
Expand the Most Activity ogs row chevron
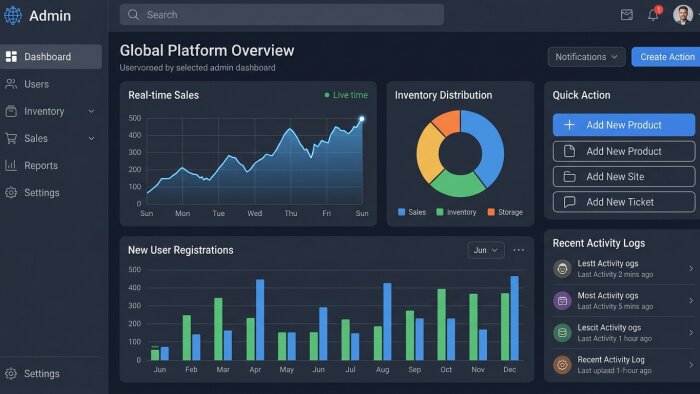coord(691,301)
